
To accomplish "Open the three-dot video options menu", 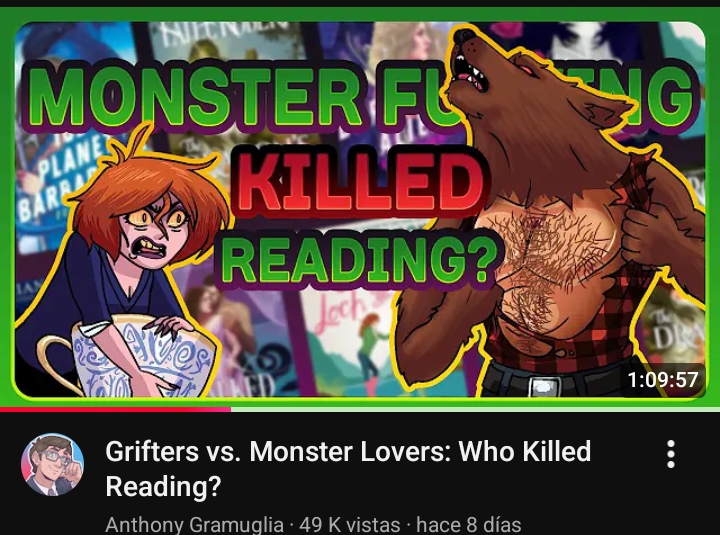I will pyautogui.click(x=671, y=454).
